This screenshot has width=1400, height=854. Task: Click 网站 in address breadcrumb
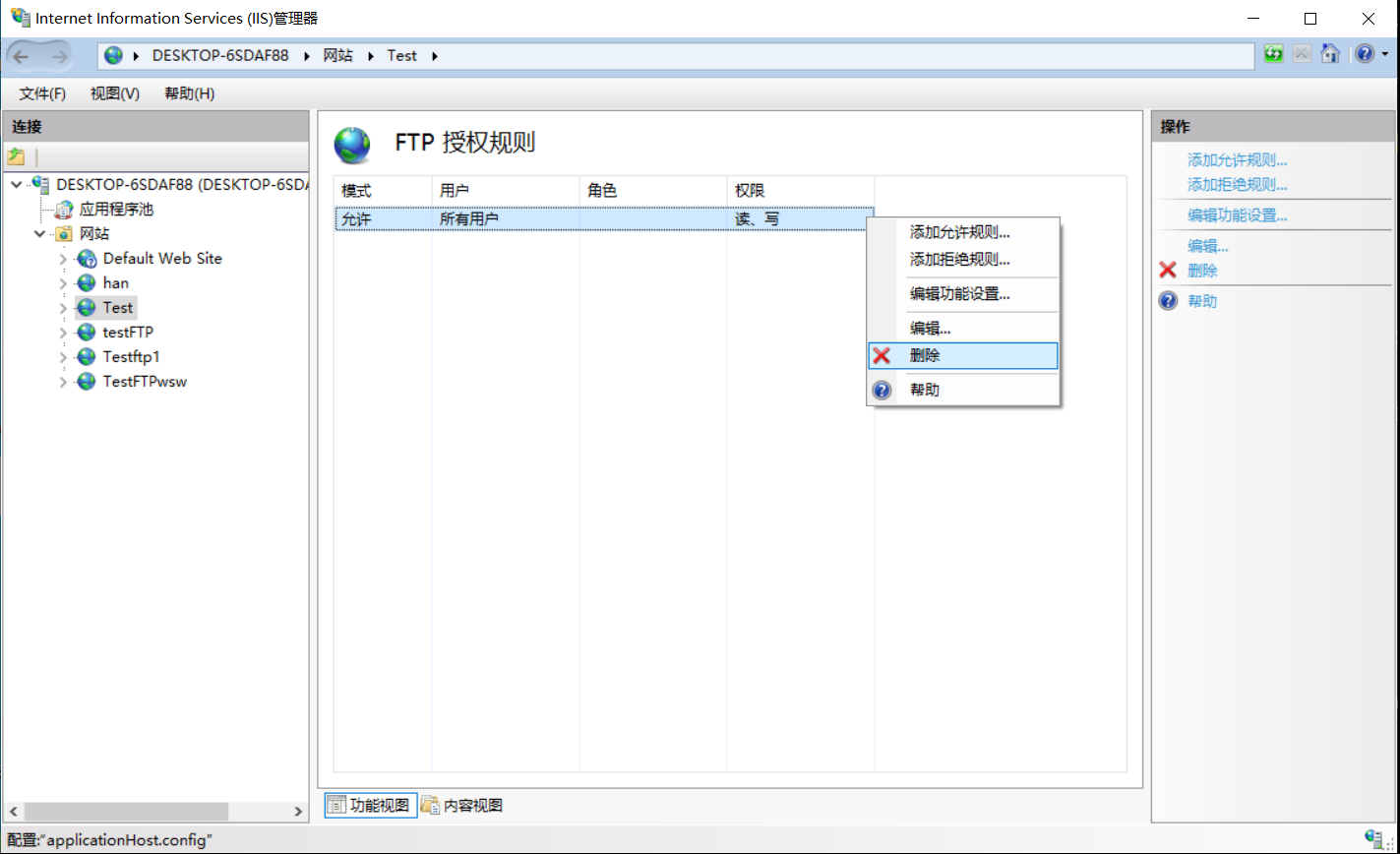pyautogui.click(x=337, y=55)
